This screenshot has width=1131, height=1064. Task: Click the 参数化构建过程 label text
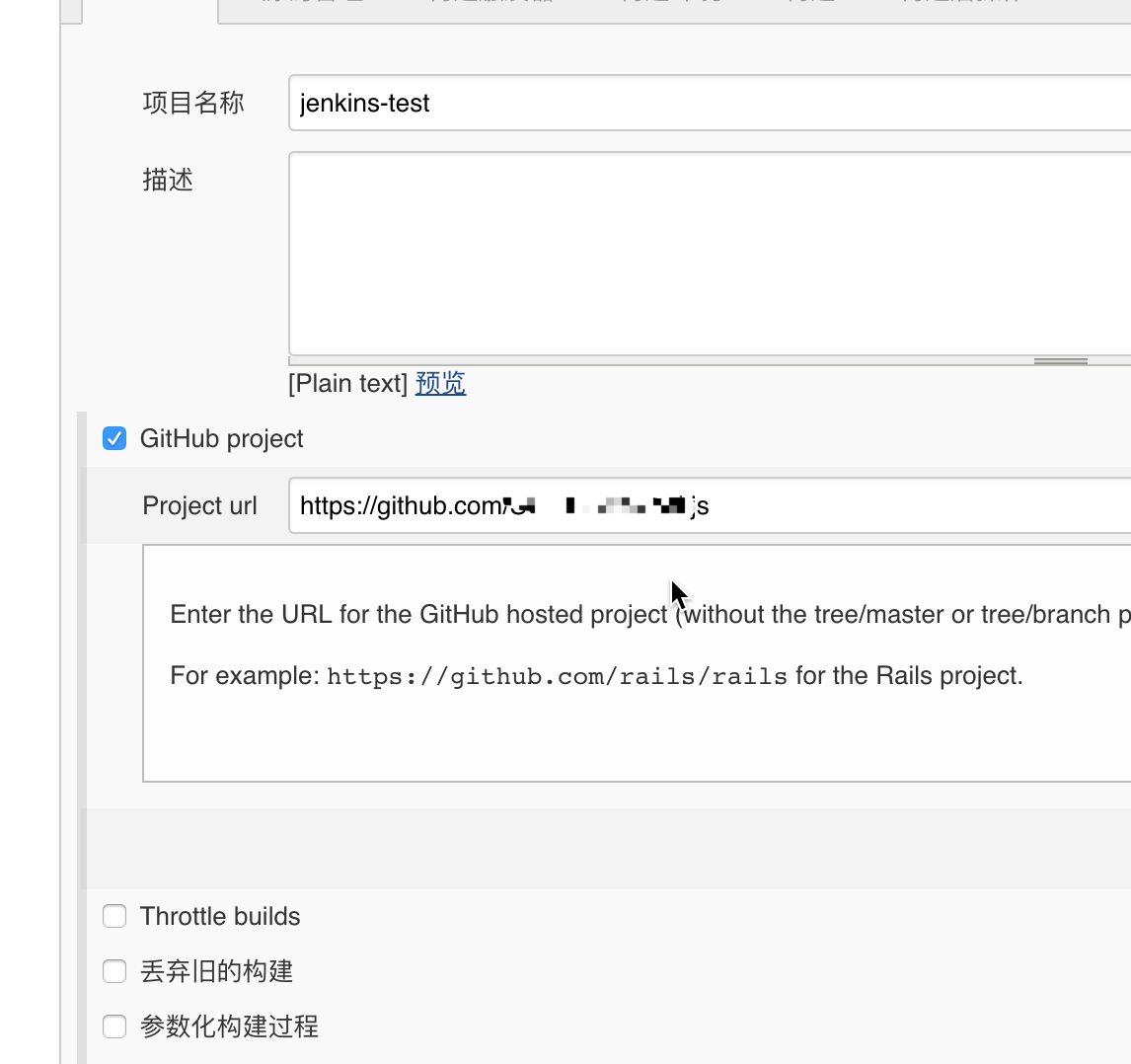[x=229, y=1026]
